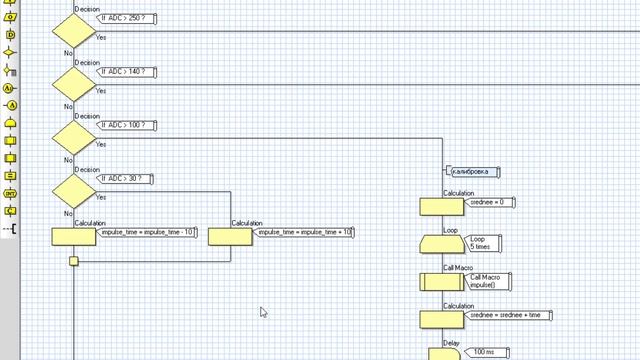640x360 pixels.
Task: Select the Connection Point declare icon
Action: coord(9,88)
